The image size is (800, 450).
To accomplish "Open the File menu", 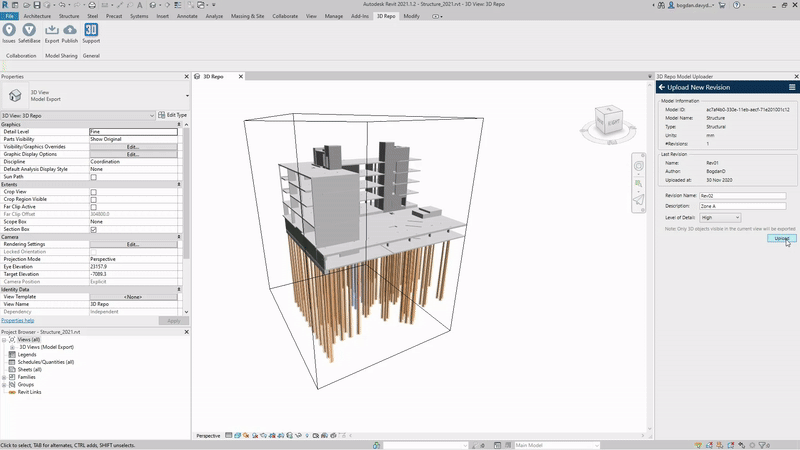I will (x=9, y=16).
